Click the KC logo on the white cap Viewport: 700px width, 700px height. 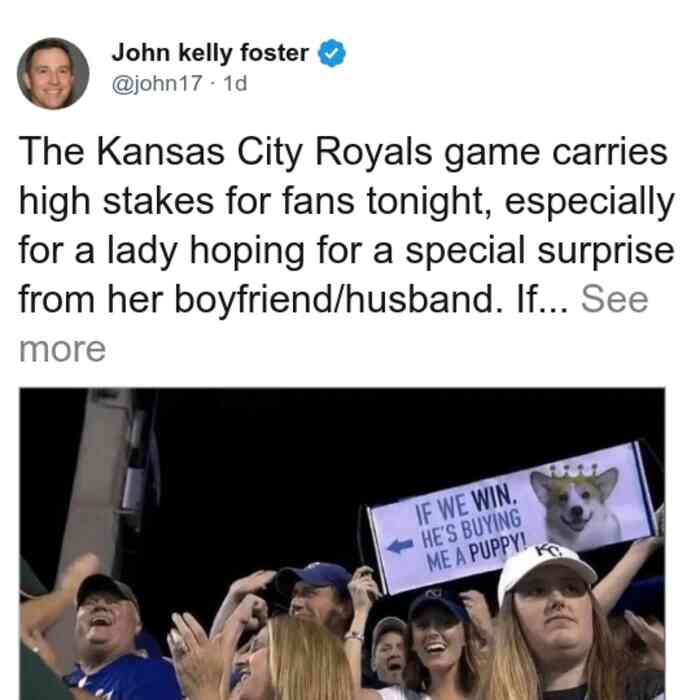pos(547,551)
